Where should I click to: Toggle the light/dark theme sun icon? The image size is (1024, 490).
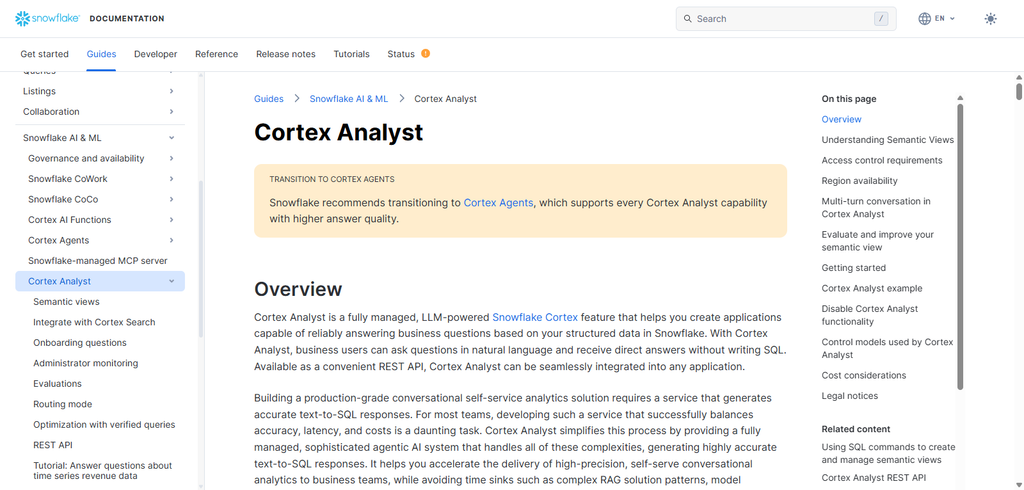(x=990, y=19)
